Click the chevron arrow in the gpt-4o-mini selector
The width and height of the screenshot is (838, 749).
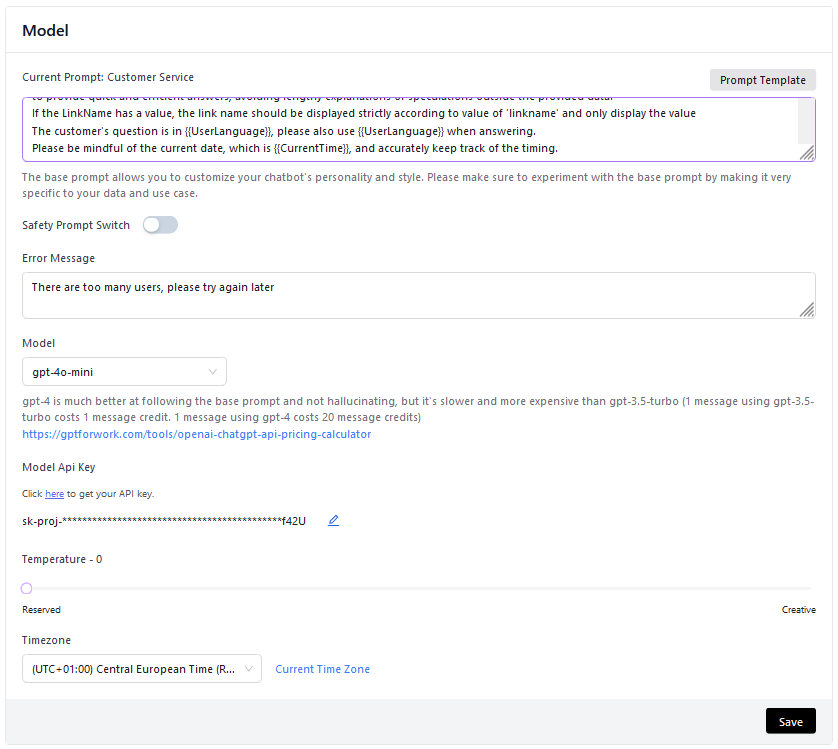coord(212,372)
